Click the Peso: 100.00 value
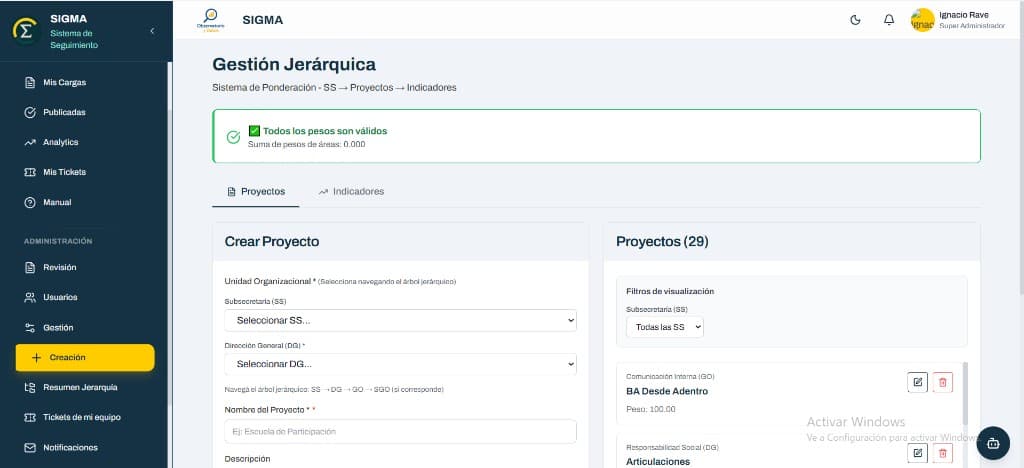1024x468 pixels. 650,409
